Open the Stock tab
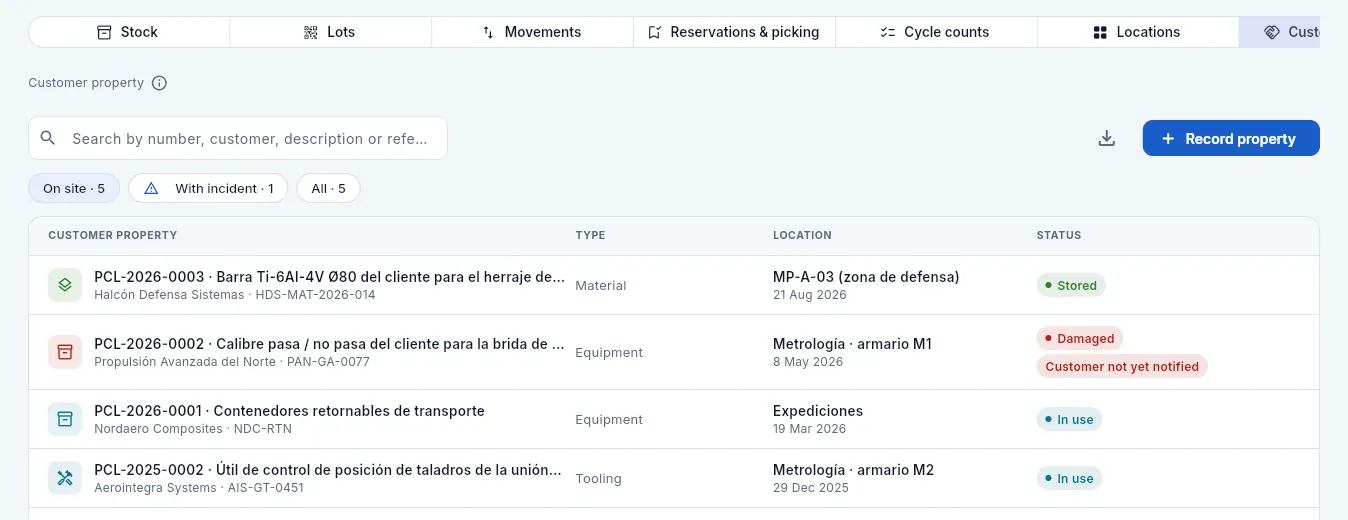1348x520 pixels. tap(129, 32)
